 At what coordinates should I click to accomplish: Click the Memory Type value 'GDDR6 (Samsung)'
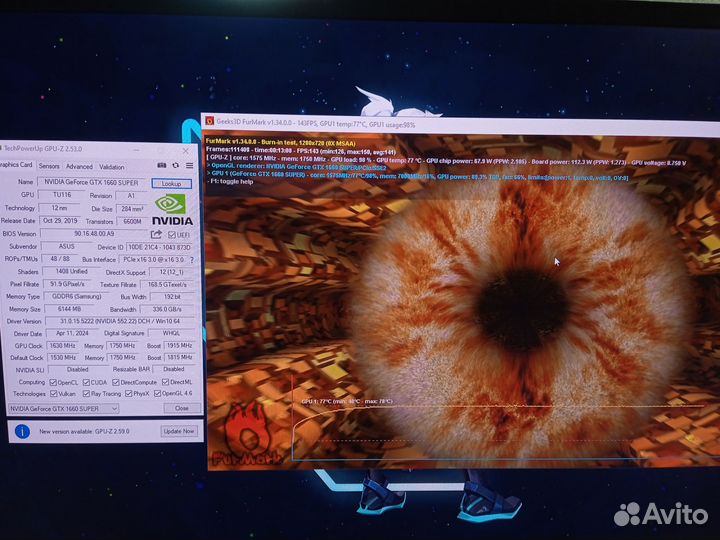pos(77,297)
